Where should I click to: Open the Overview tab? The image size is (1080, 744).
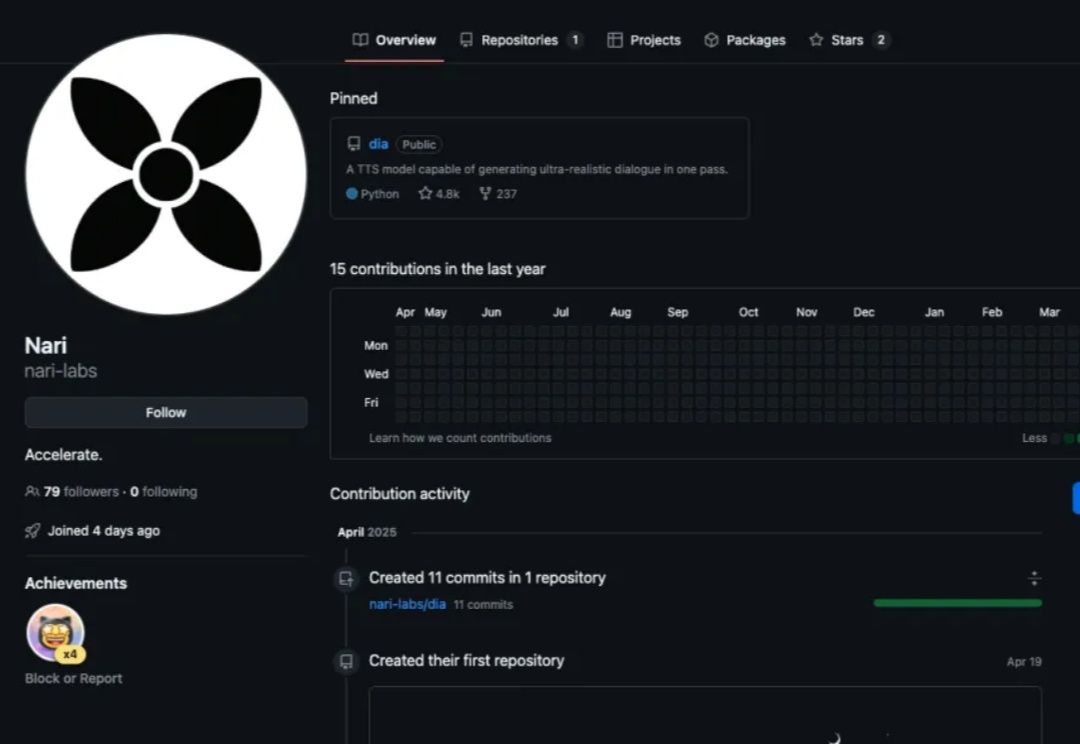coord(394,40)
